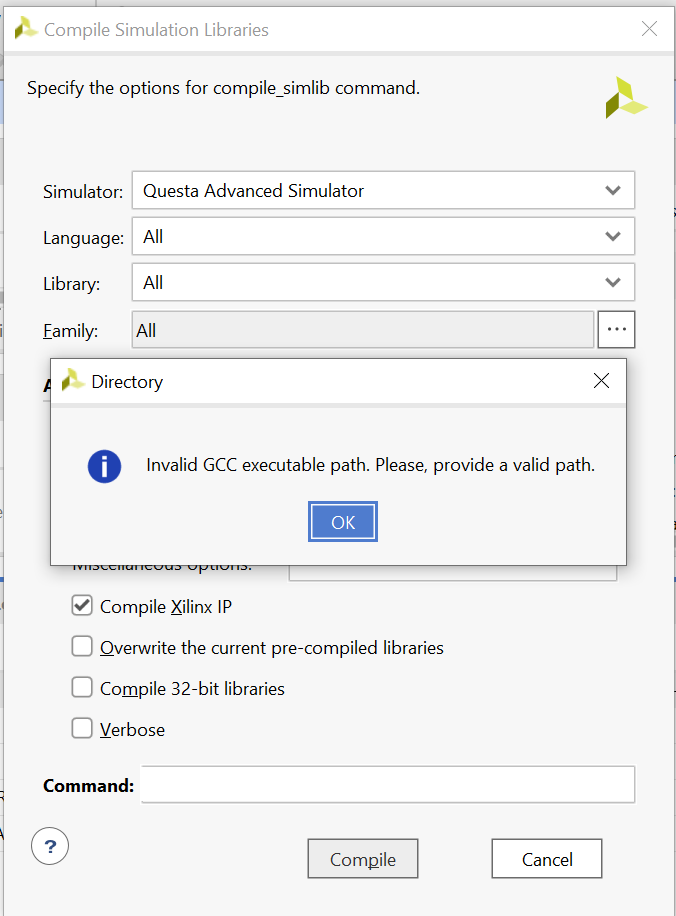Click the Vivado logo at top right of dialog
The image size is (676, 916).
626,99
